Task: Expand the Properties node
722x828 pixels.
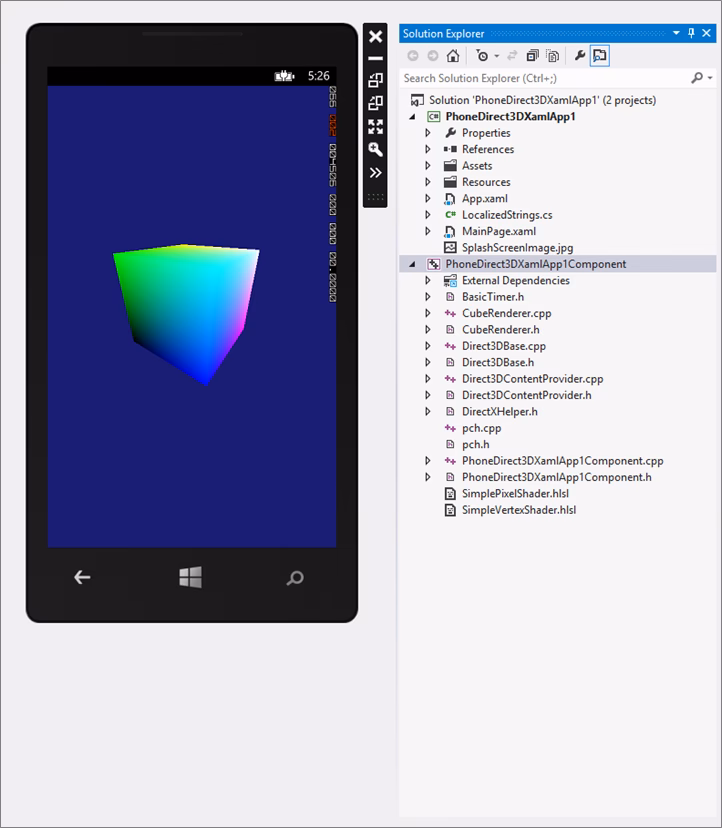Action: 428,133
